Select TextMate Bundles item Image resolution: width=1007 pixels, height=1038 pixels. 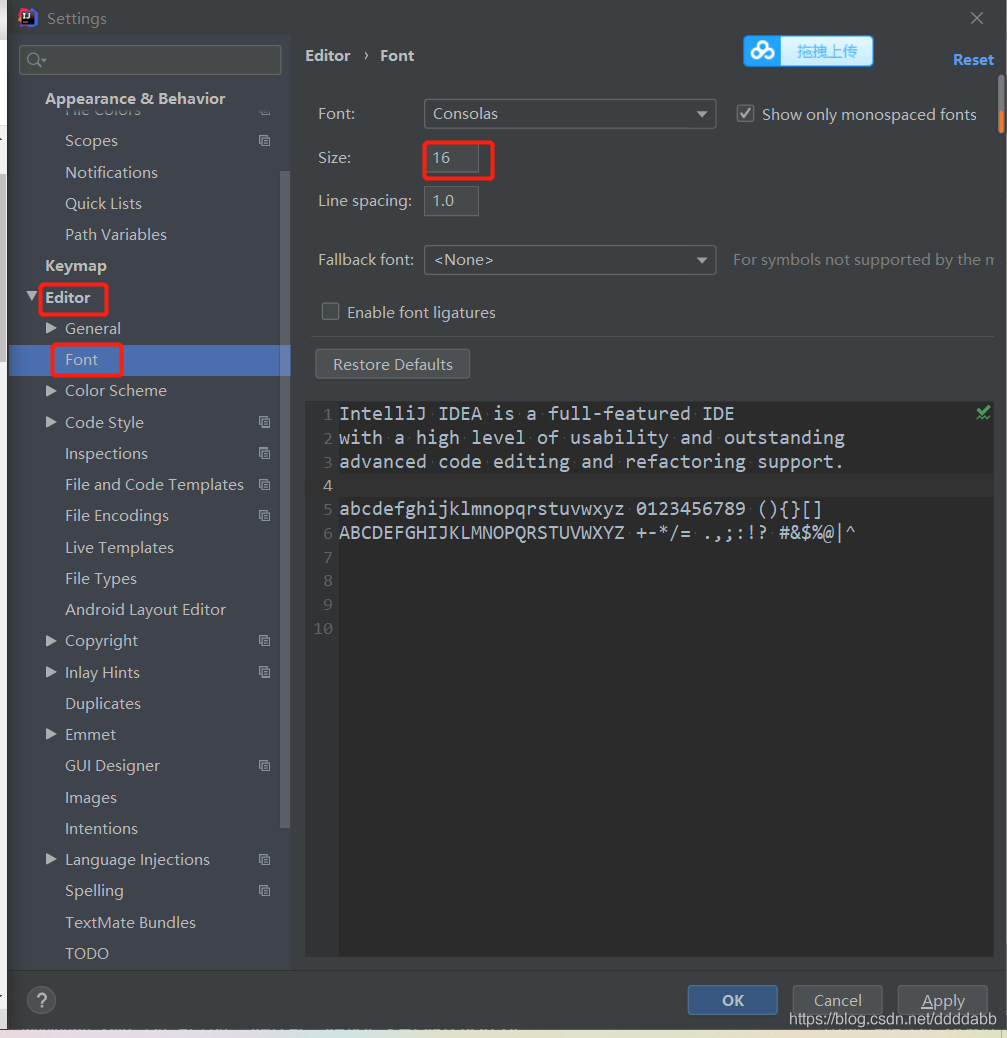tap(130, 922)
